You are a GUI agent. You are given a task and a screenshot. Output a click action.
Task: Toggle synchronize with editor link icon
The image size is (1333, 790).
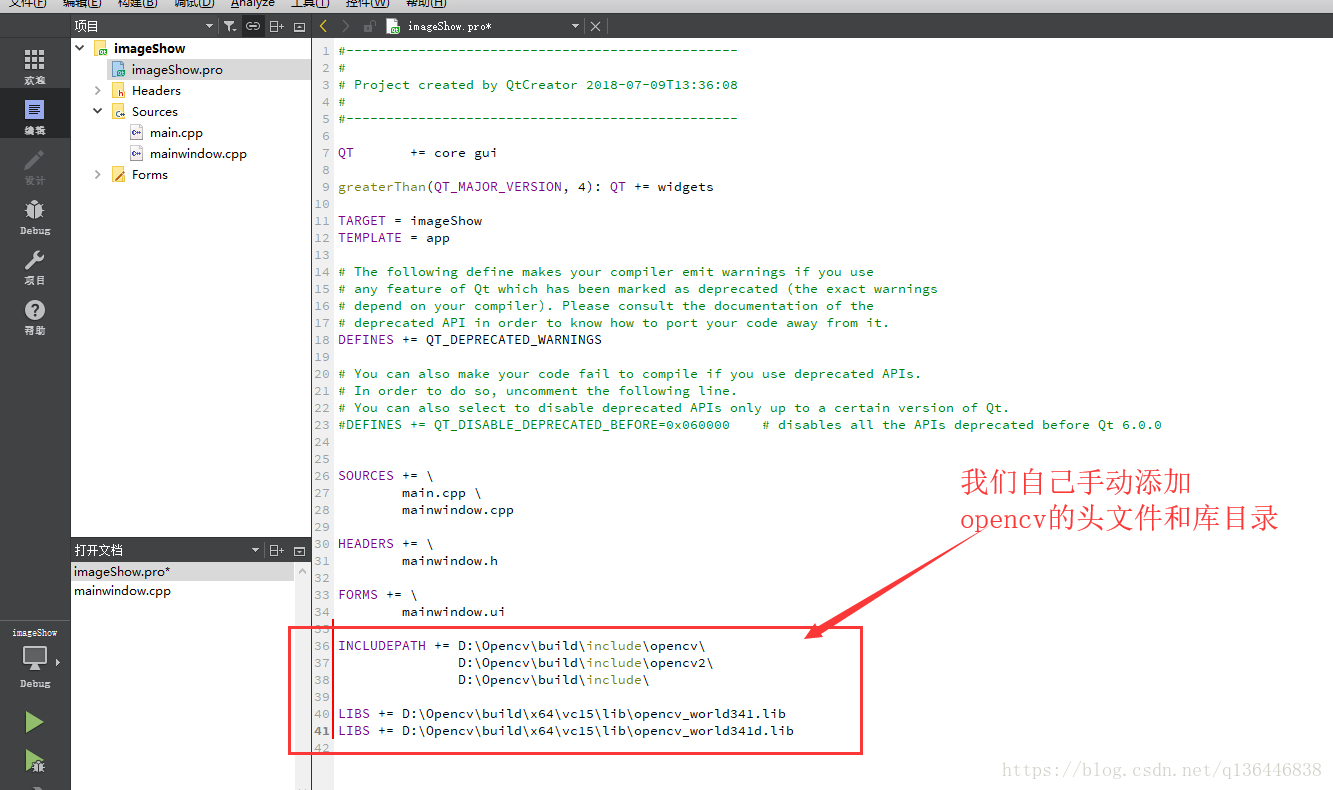(253, 26)
